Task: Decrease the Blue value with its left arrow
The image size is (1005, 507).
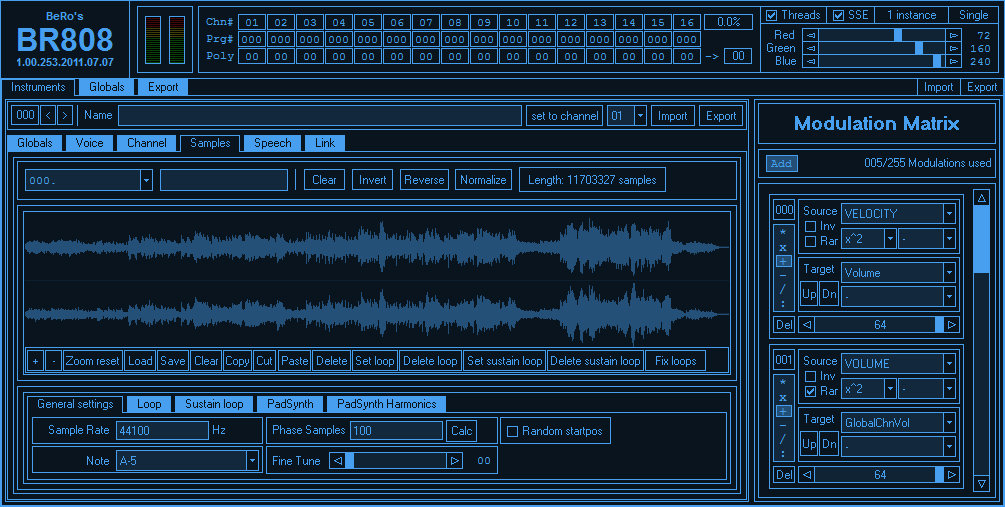Action: 811,62
